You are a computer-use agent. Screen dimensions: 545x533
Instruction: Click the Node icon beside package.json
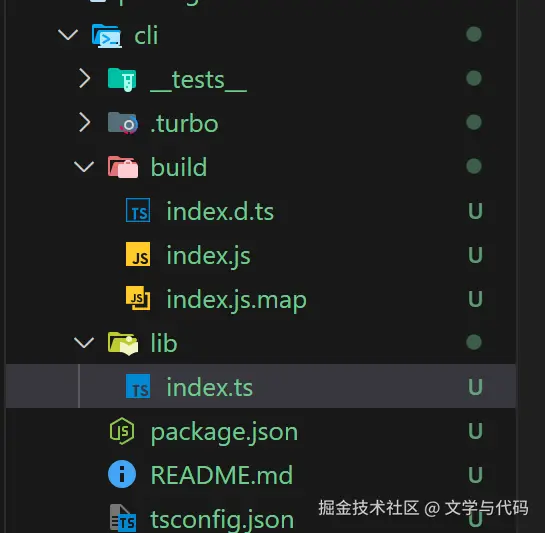(x=122, y=431)
